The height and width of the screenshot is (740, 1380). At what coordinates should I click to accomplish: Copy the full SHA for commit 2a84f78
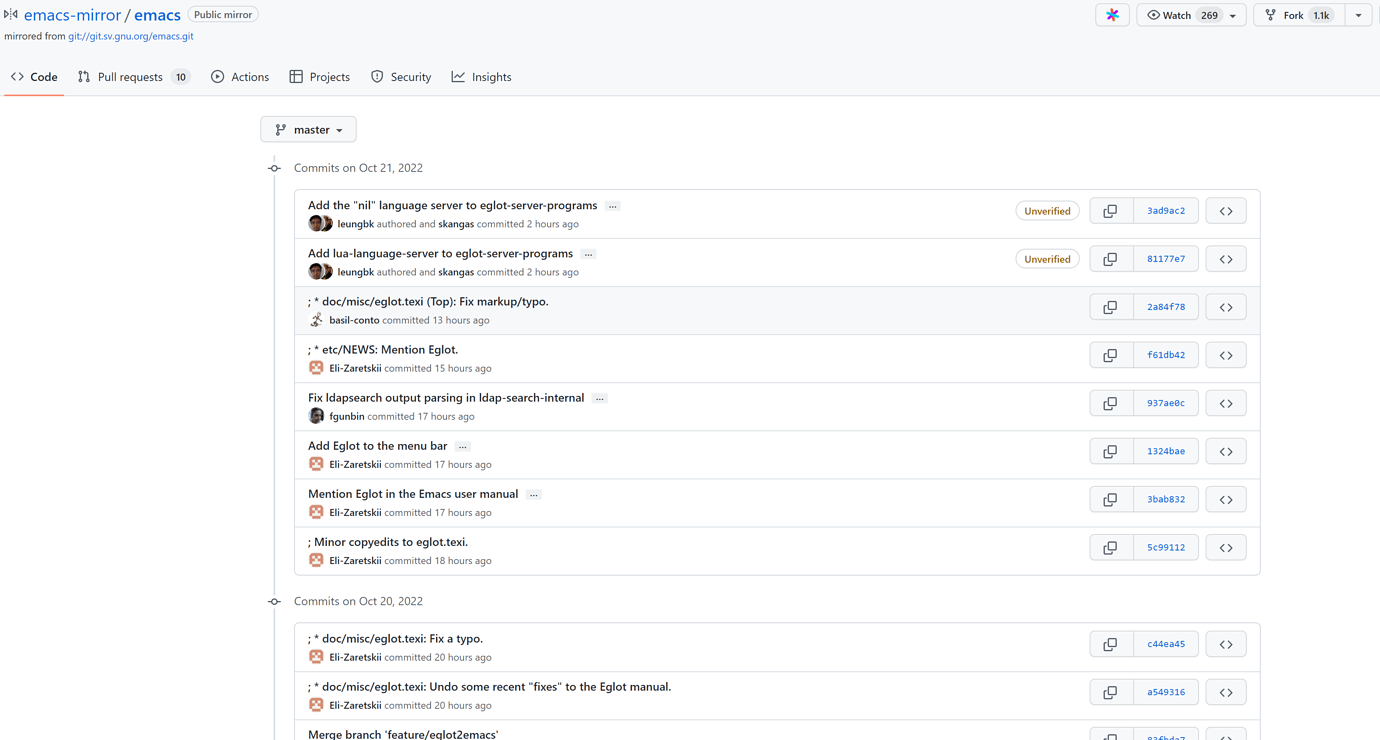pyautogui.click(x=1110, y=307)
